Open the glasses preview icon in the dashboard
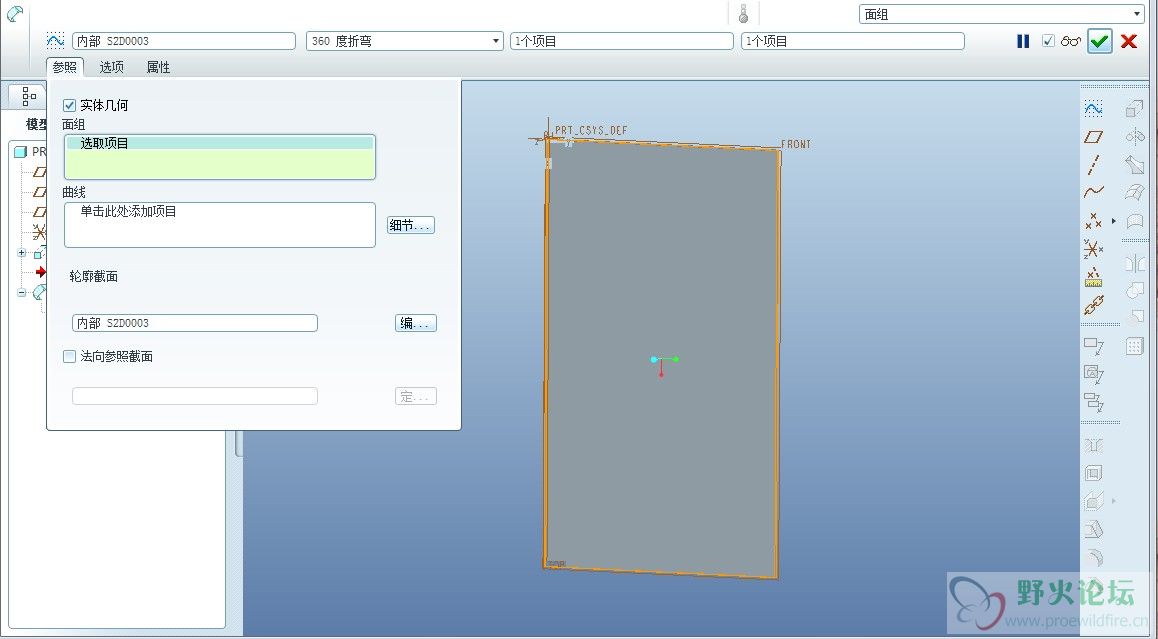 [x=1070, y=41]
